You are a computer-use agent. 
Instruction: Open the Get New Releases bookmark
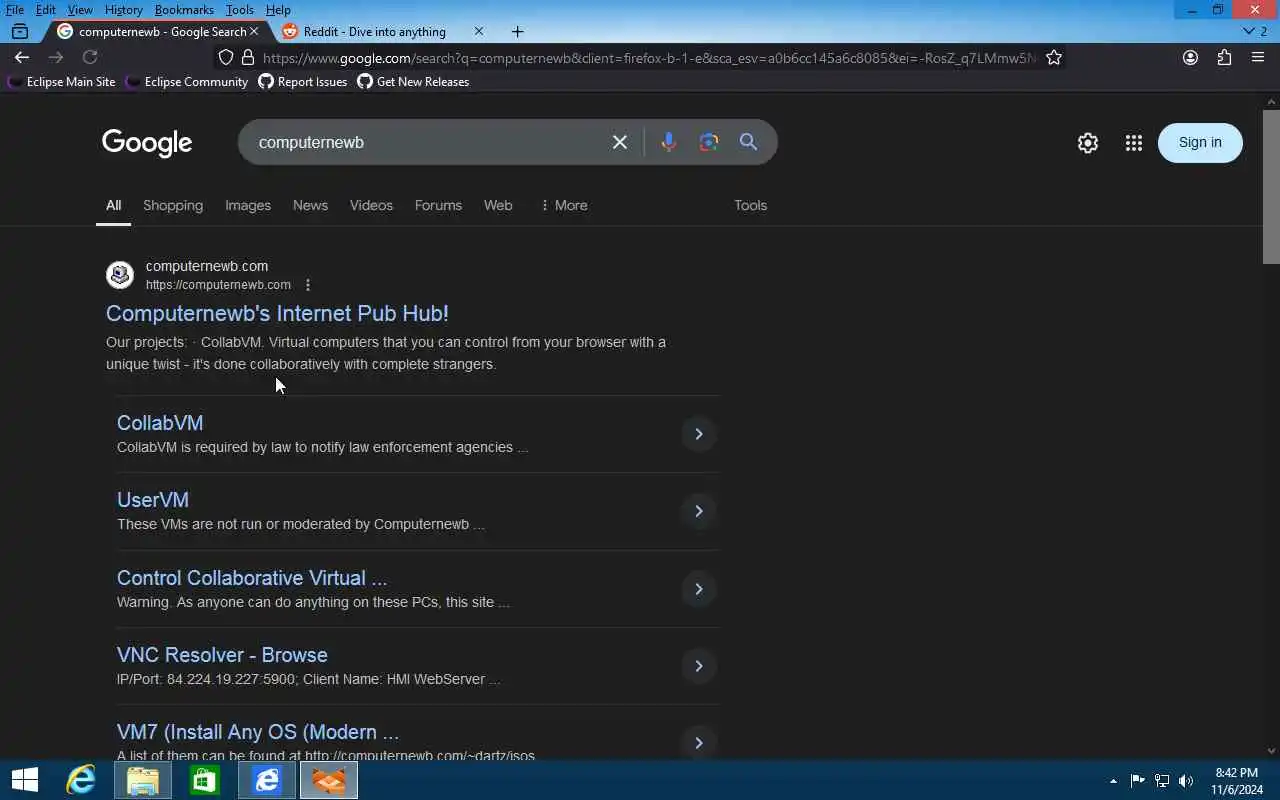pos(413,82)
